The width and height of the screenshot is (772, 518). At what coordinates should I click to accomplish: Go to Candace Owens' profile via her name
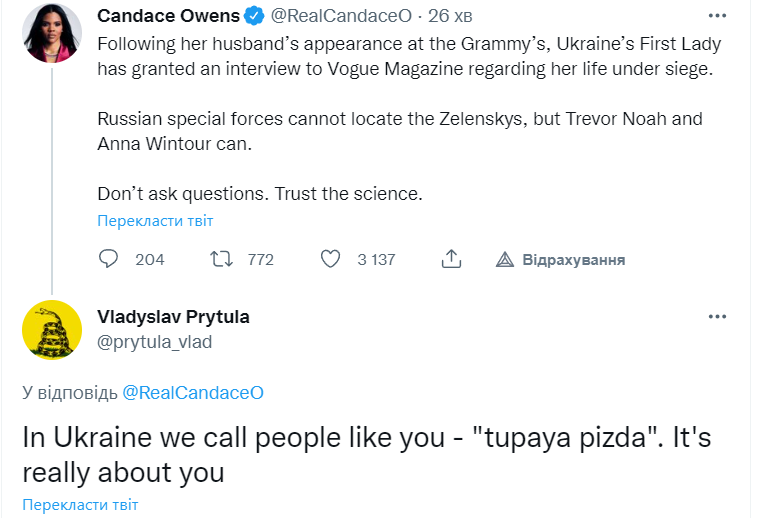pos(169,17)
